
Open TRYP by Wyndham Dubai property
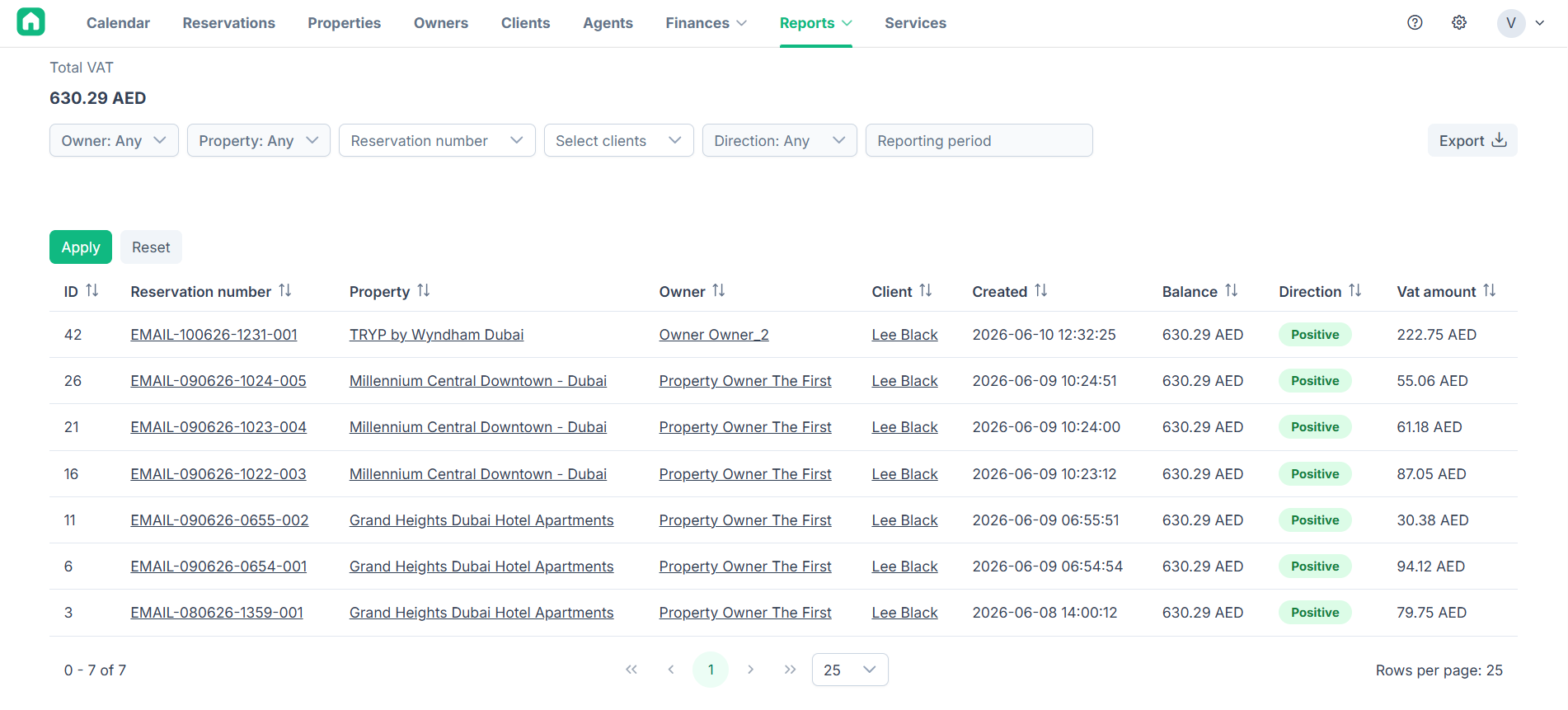(436, 335)
